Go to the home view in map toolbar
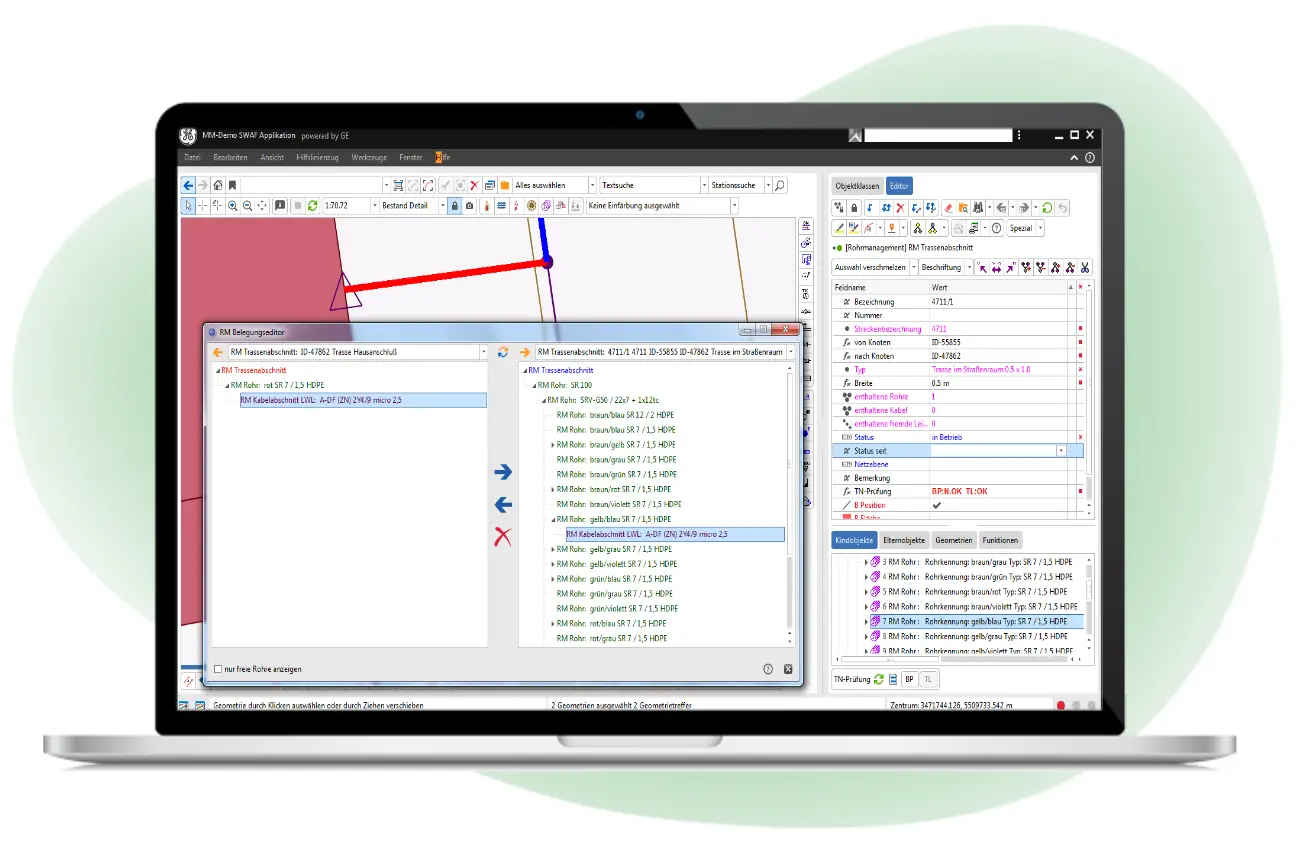This screenshot has height=860, width=1296. point(218,185)
